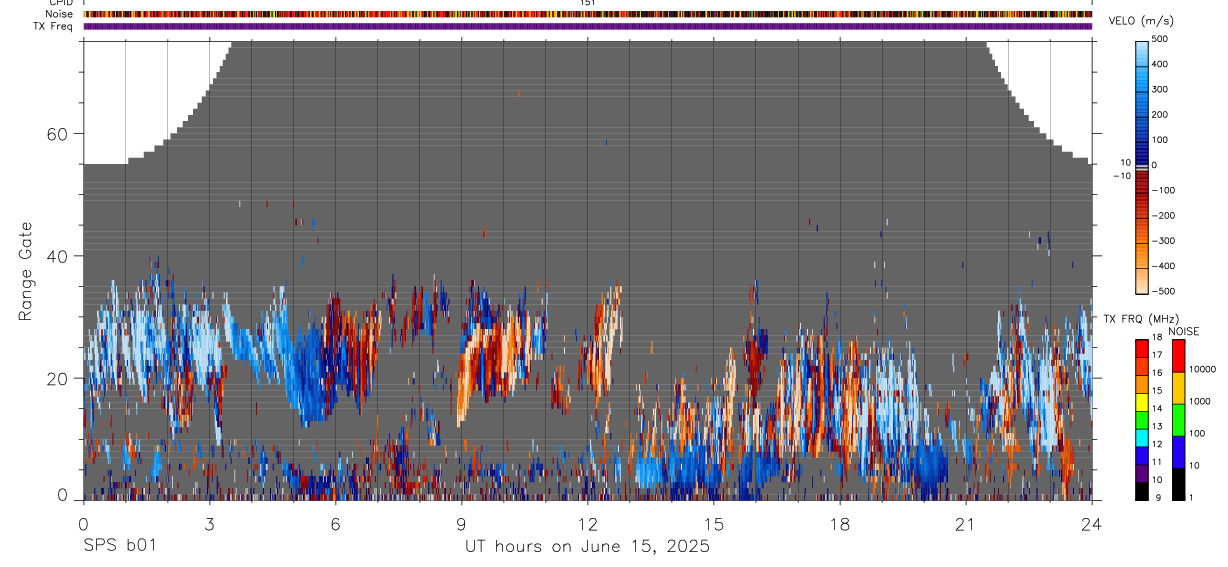Click the '6' hour tick on the time axis
Screen dimensions: 1228x567
335,524
